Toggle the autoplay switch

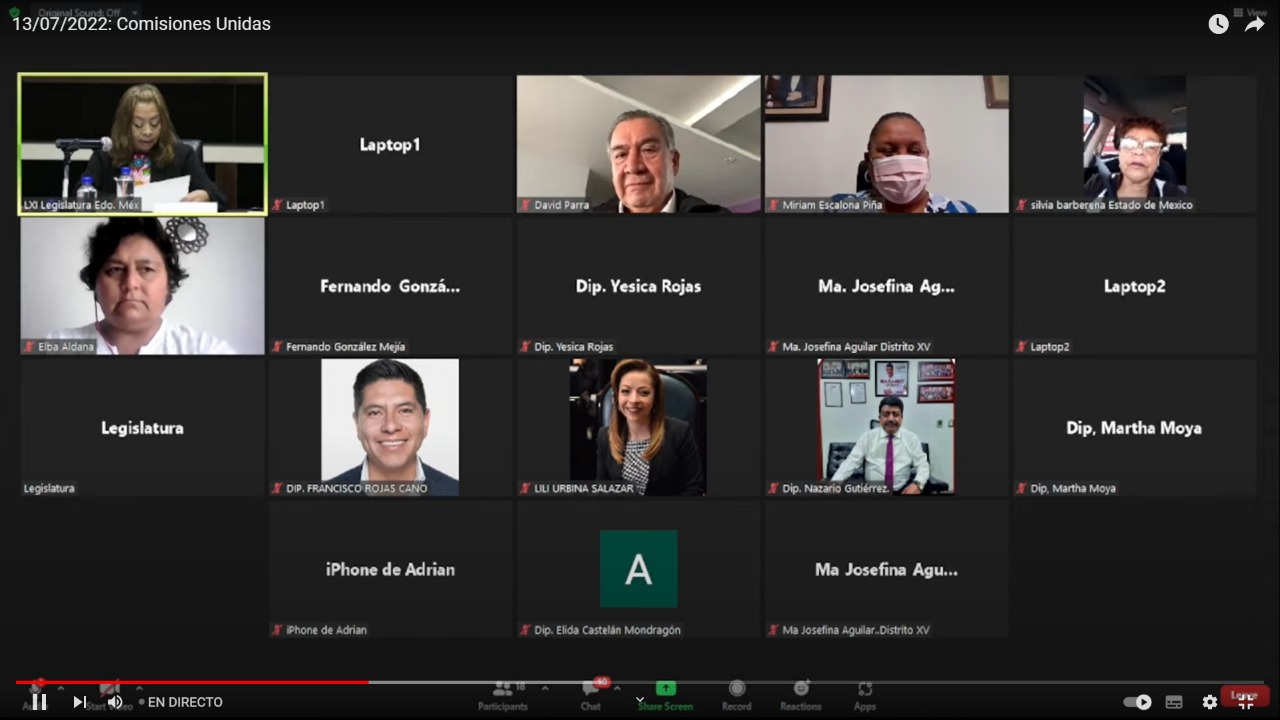pyautogui.click(x=1138, y=702)
